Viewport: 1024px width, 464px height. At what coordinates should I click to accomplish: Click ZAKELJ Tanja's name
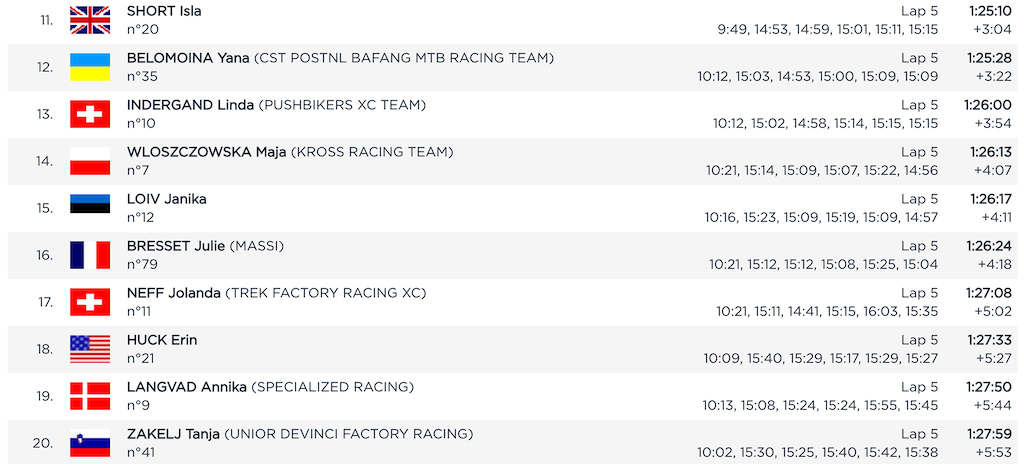(173, 434)
